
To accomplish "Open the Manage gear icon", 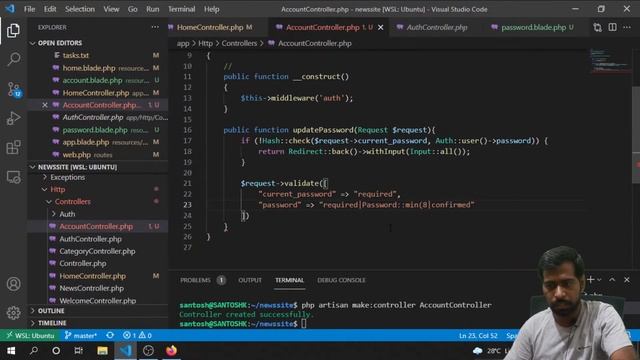I will pyautogui.click(x=13, y=313).
